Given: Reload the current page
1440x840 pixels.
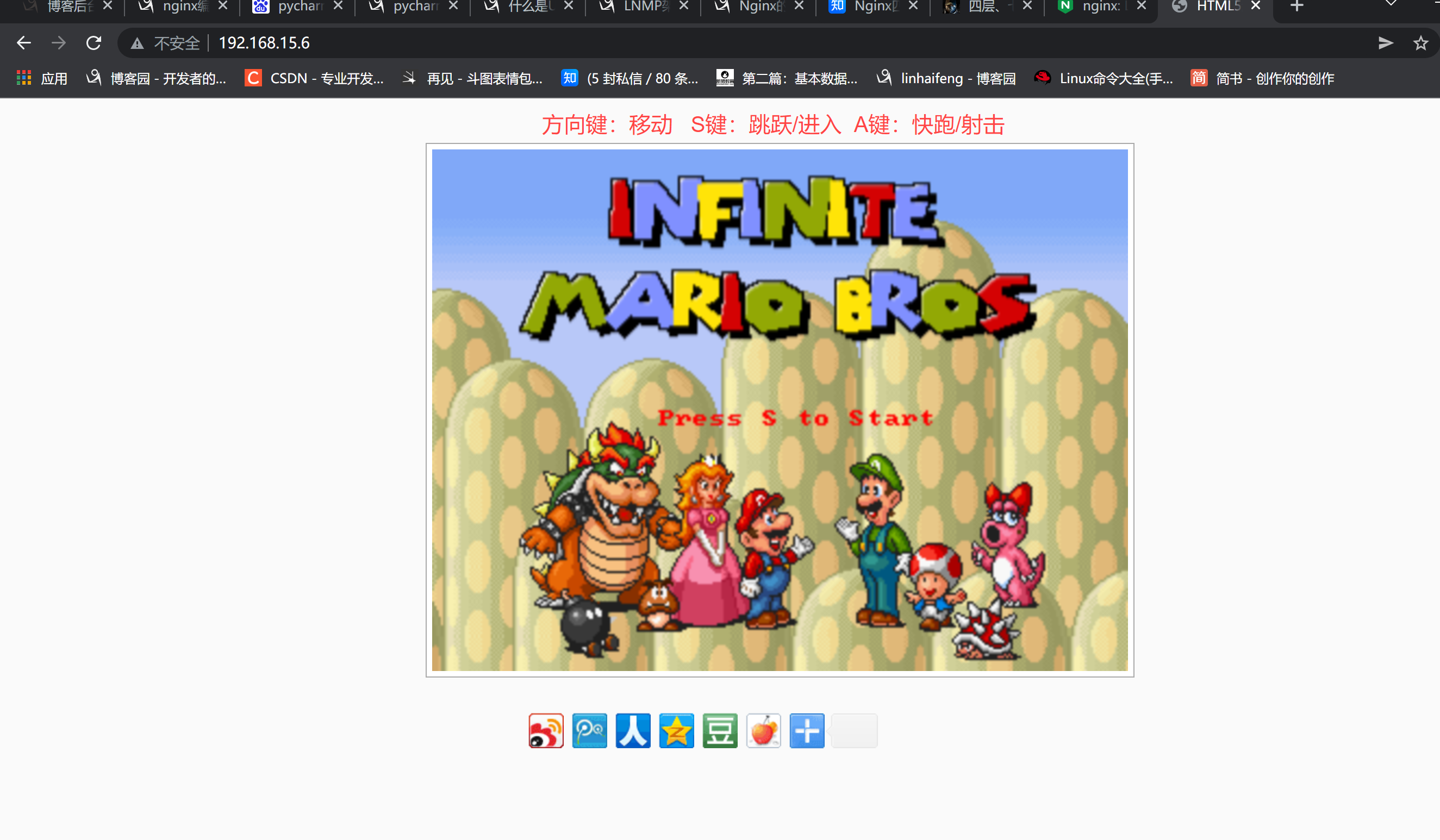Looking at the screenshot, I should 93,43.
